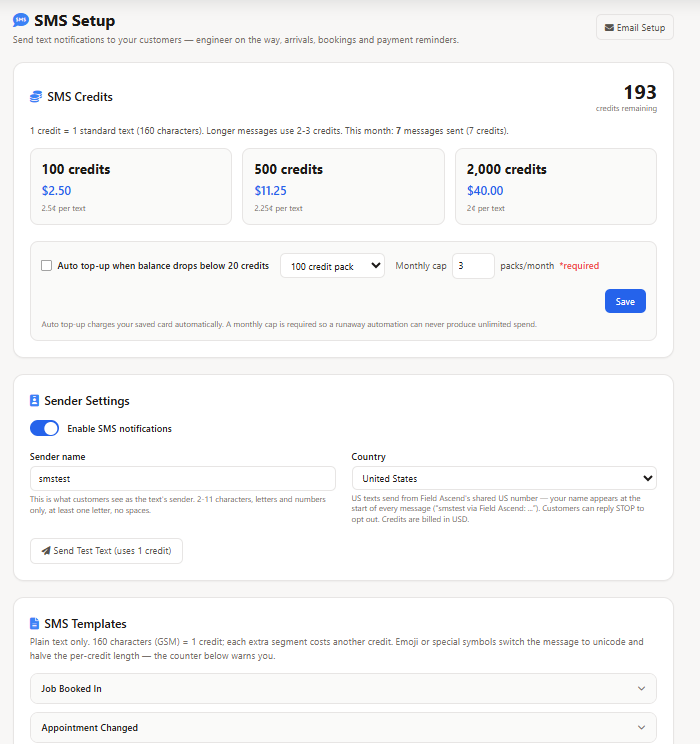Expand the Appointment Changed template
Screen dimensions: 700x744
coord(343,727)
